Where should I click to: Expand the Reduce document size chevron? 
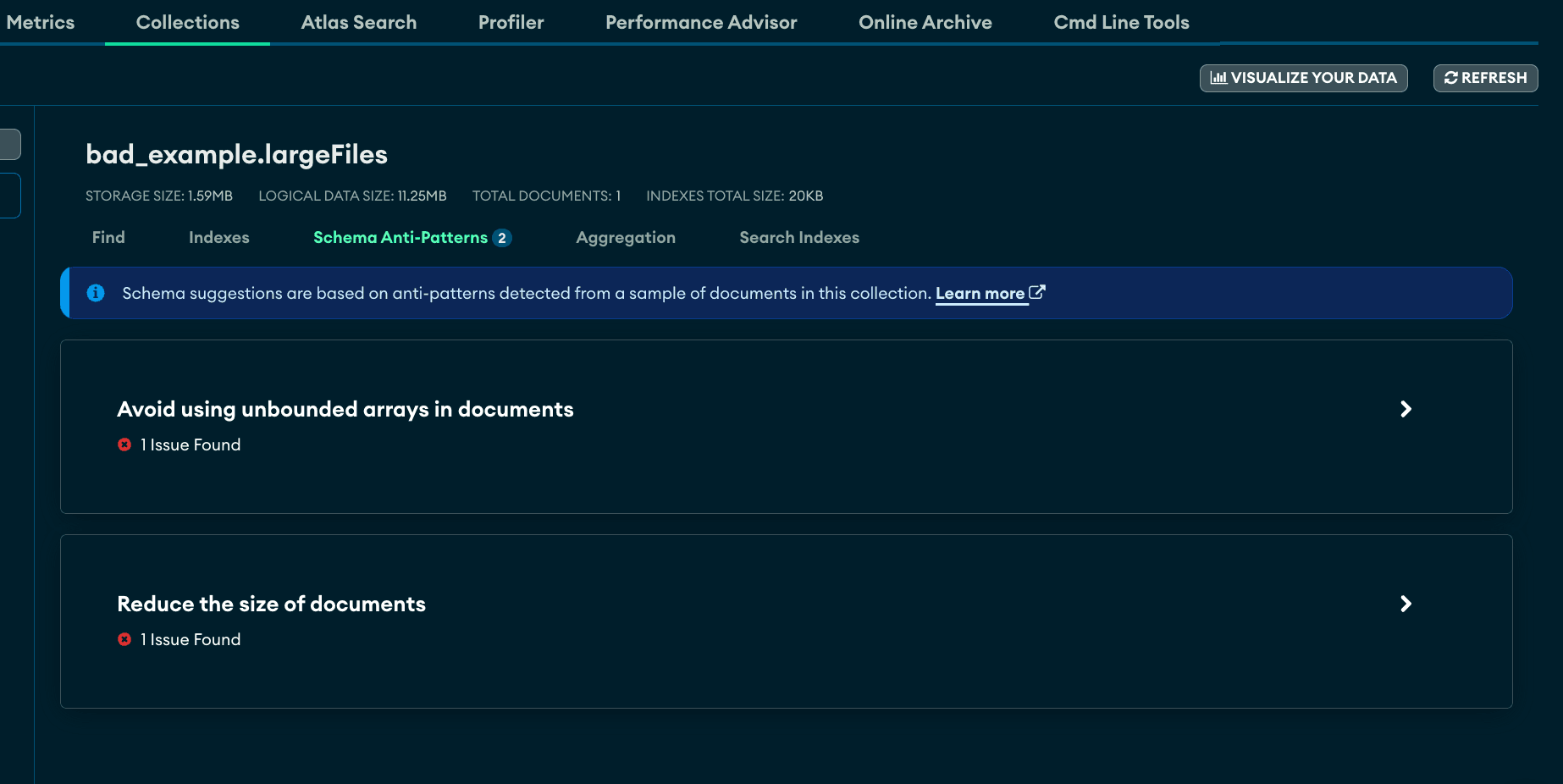click(1406, 604)
